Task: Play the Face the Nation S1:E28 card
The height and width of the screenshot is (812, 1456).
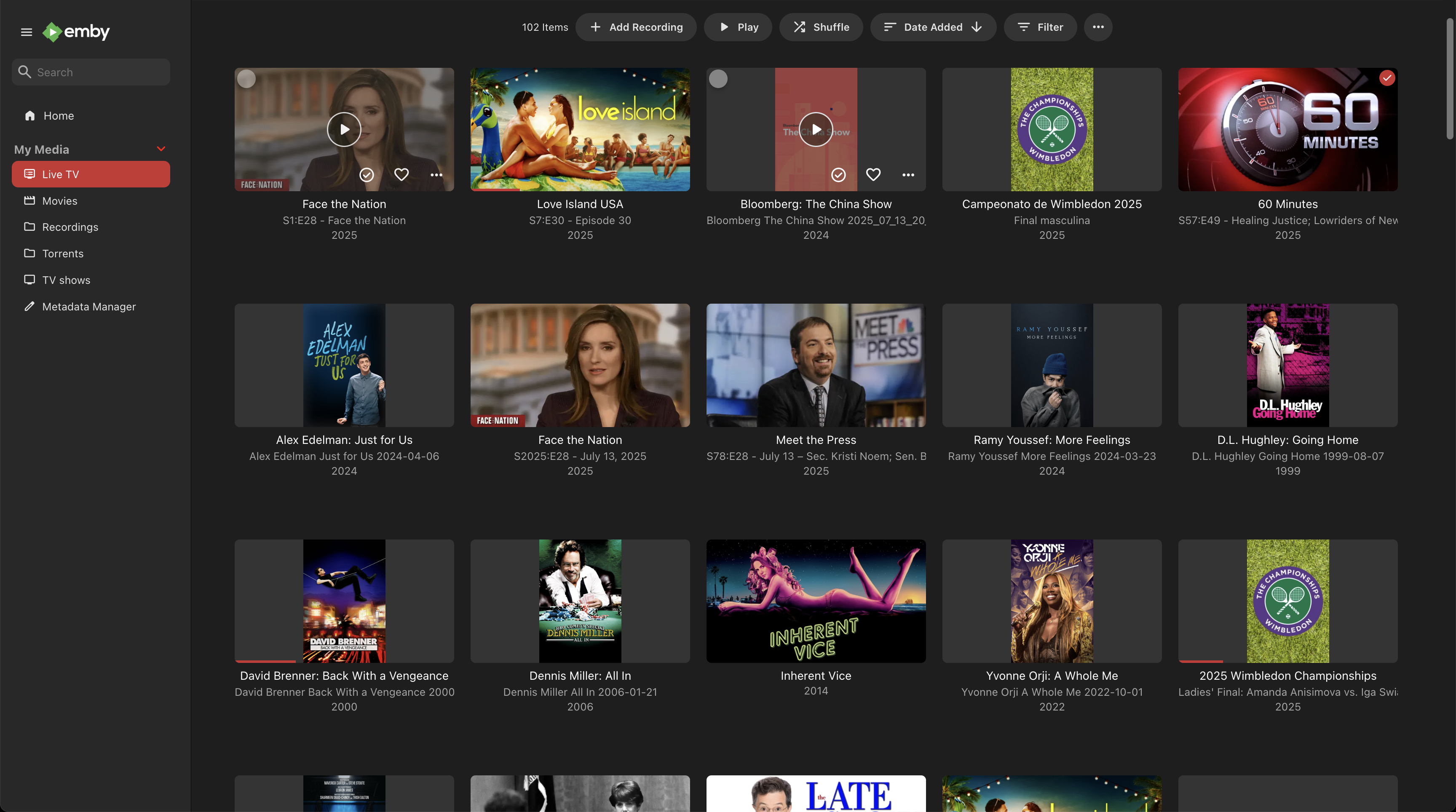Action: pos(344,129)
